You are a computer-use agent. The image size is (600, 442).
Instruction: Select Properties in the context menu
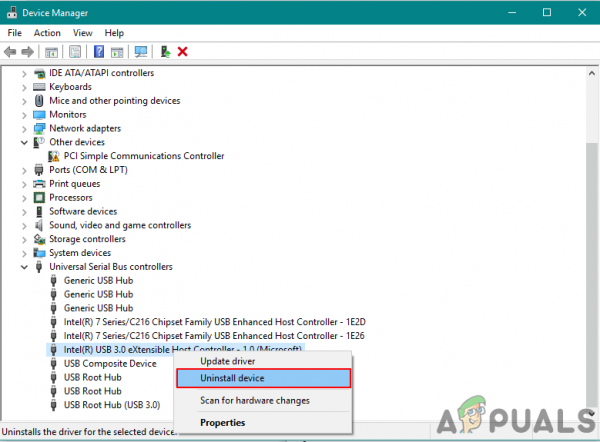[222, 422]
